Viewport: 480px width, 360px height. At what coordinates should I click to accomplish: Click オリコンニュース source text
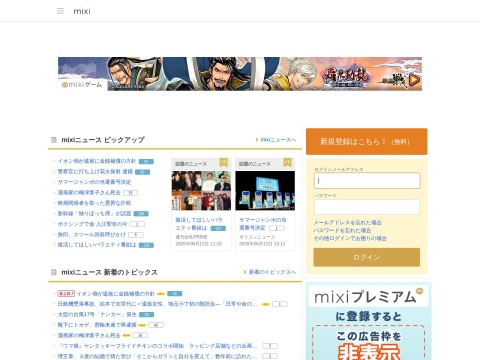pyautogui.click(x=257, y=237)
